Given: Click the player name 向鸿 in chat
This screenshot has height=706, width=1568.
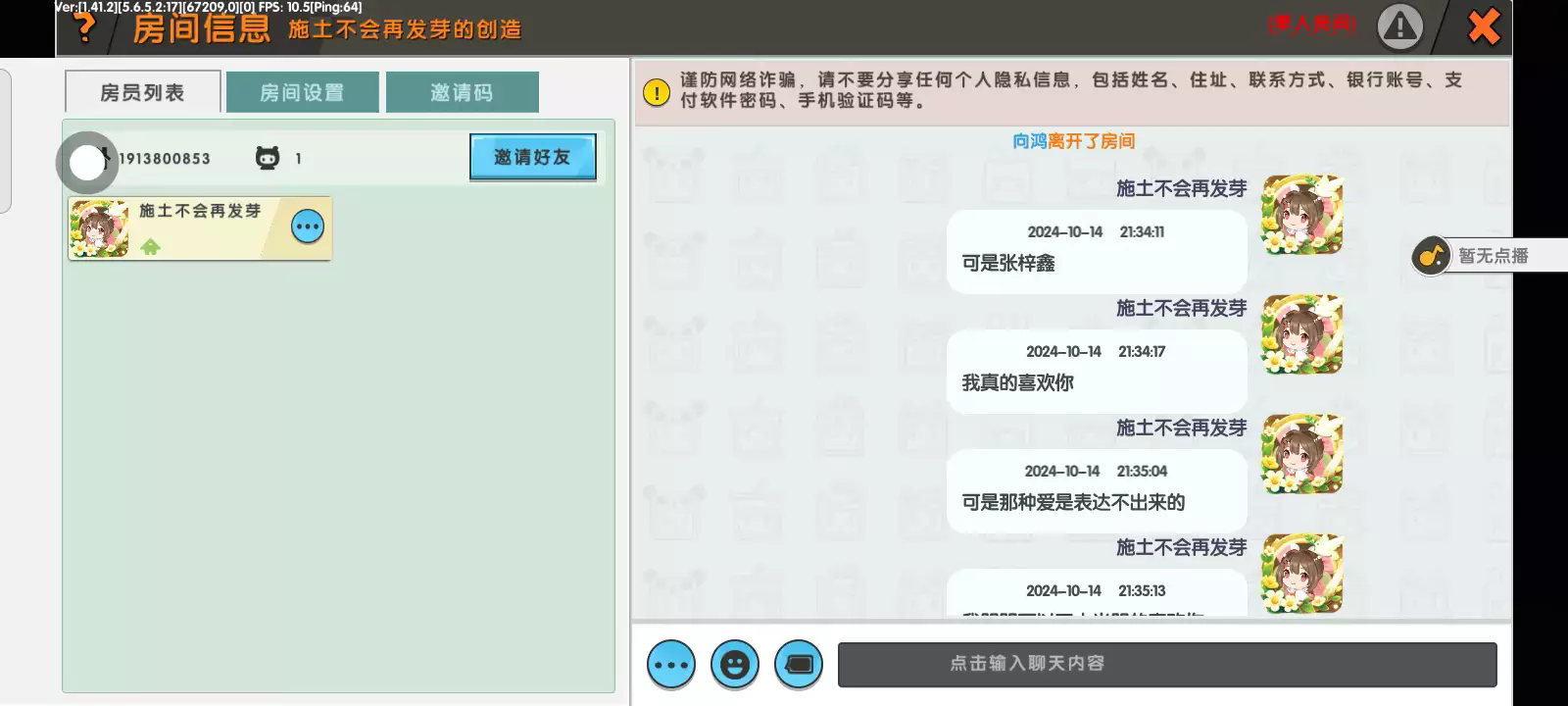Looking at the screenshot, I should [1029, 141].
